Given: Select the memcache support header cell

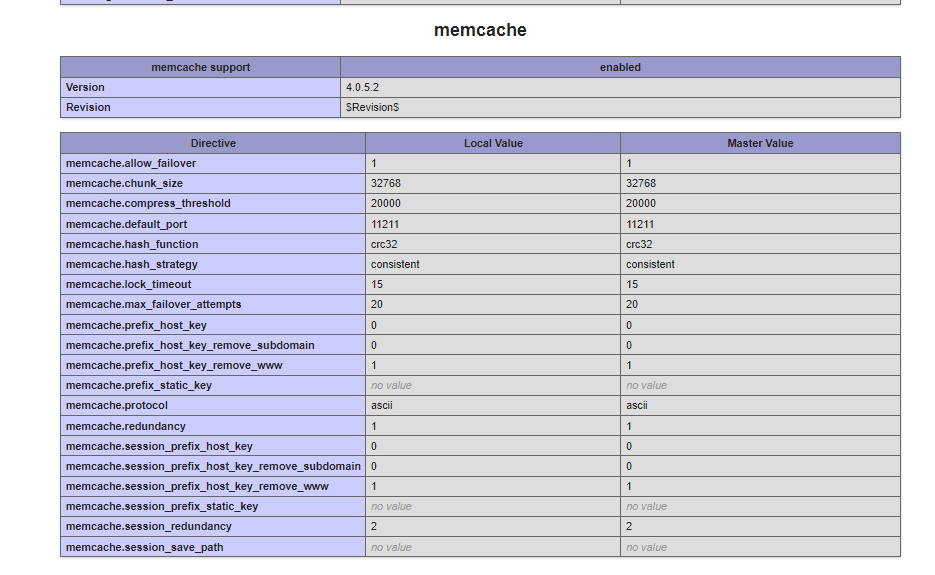Looking at the screenshot, I should 200,67.
